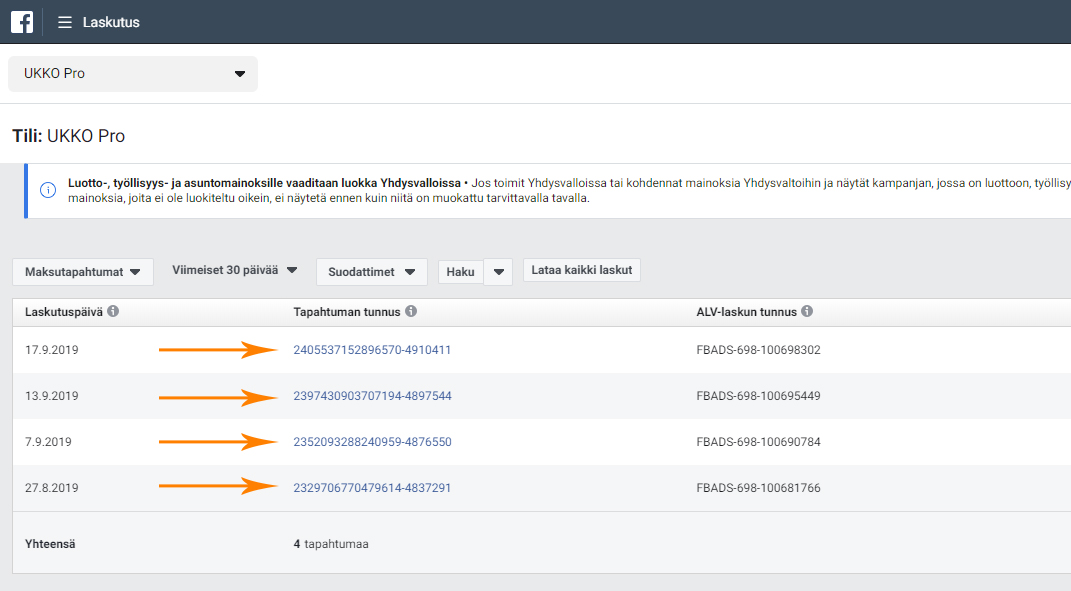This screenshot has height=591, width=1071.
Task: Open transaction 2352093288240959-4876550
Action: (x=372, y=442)
